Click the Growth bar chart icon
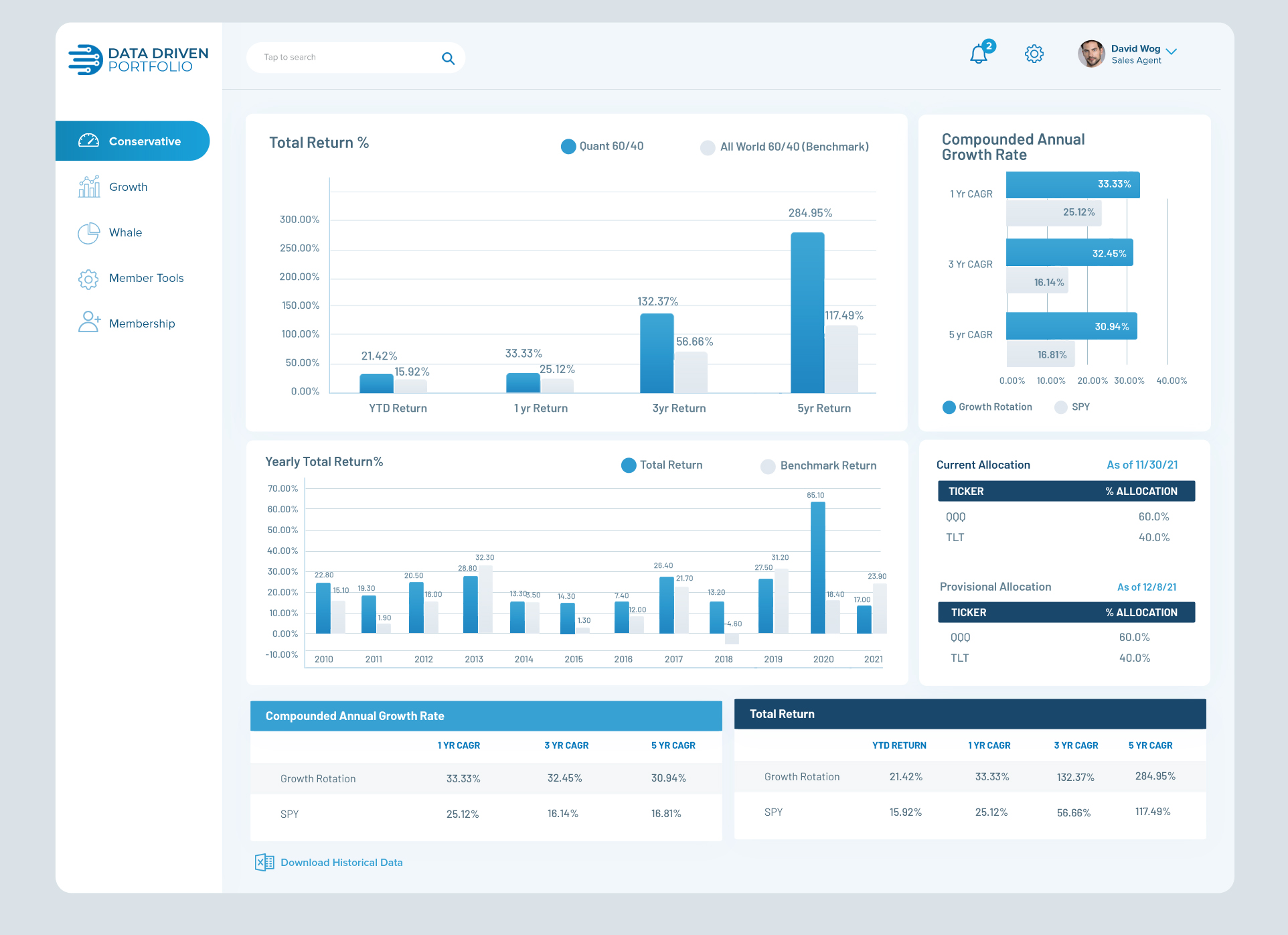This screenshot has height=935, width=1288. (x=88, y=187)
